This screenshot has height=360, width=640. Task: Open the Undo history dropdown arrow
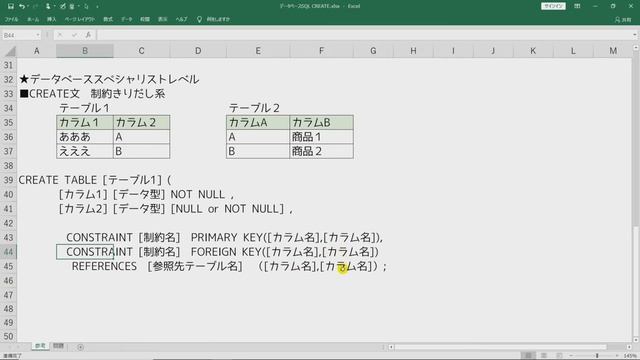point(27,7)
